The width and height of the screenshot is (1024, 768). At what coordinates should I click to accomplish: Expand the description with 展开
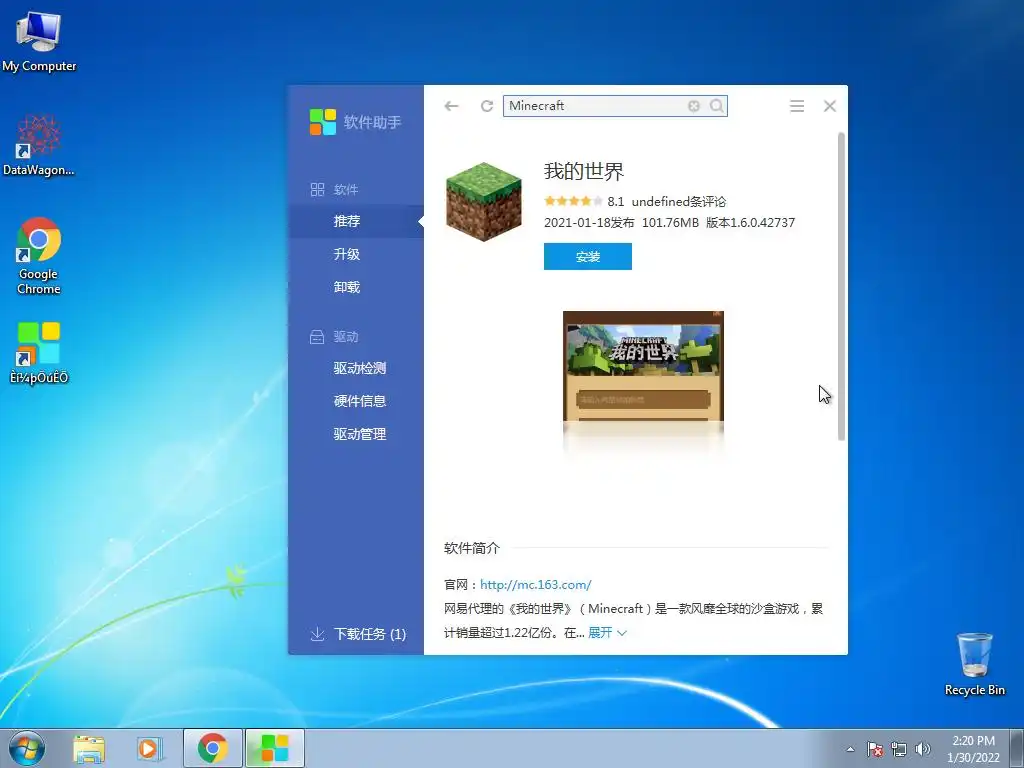click(x=607, y=632)
